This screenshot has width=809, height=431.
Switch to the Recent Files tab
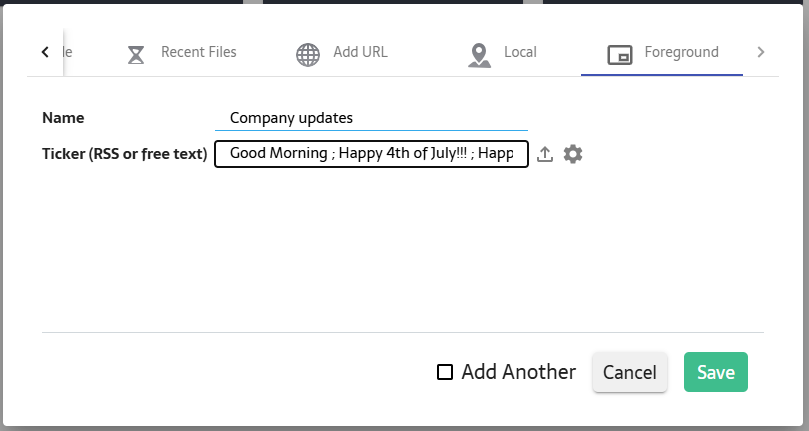198,52
